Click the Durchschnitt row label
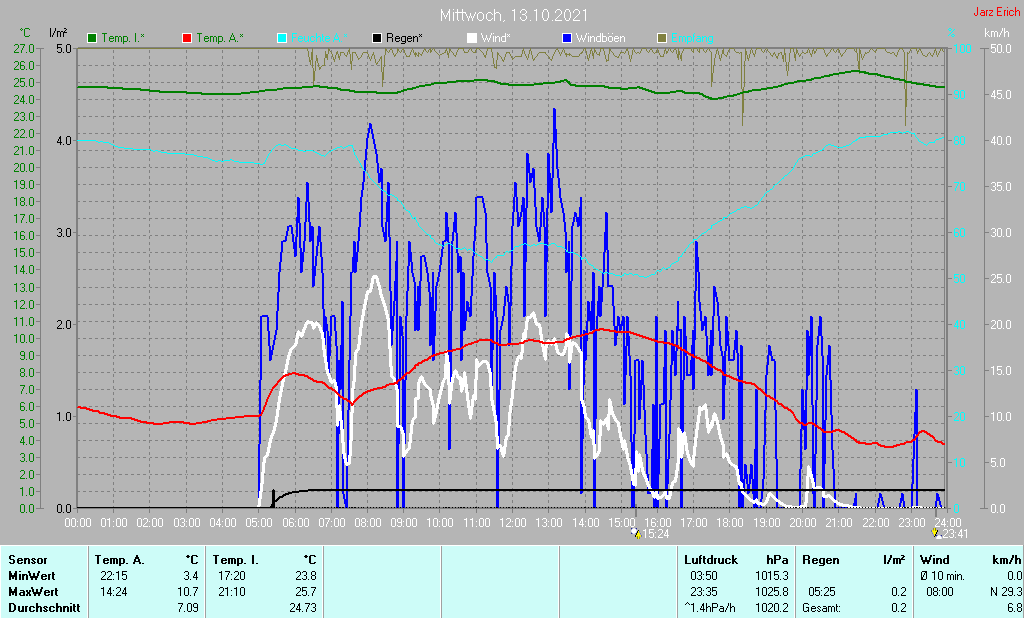 (x=44, y=608)
